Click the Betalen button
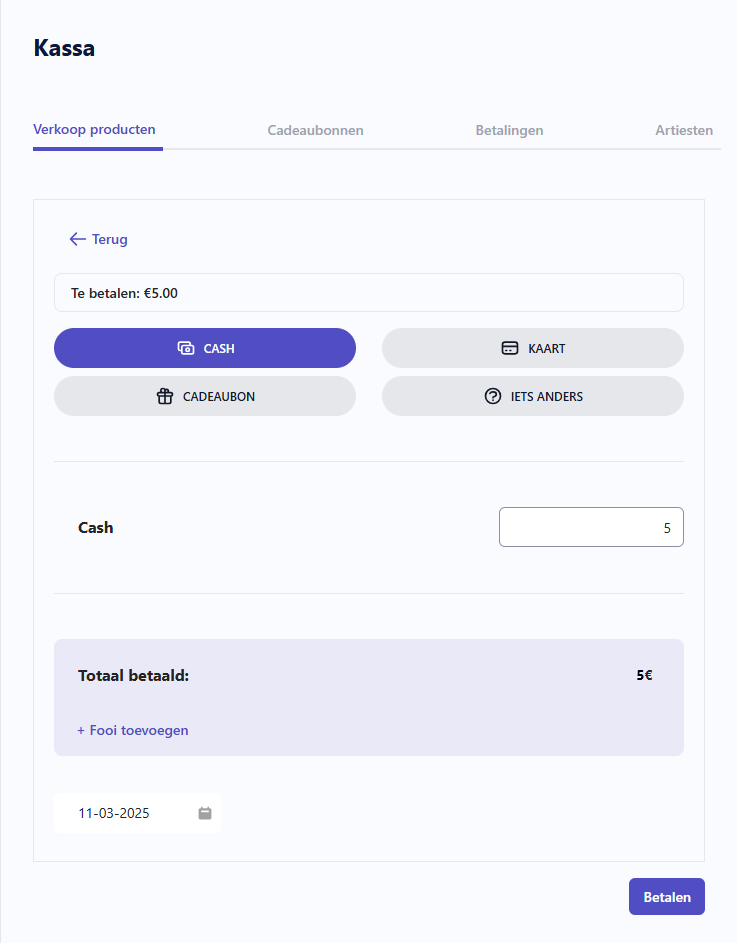737x943 pixels. [666, 896]
